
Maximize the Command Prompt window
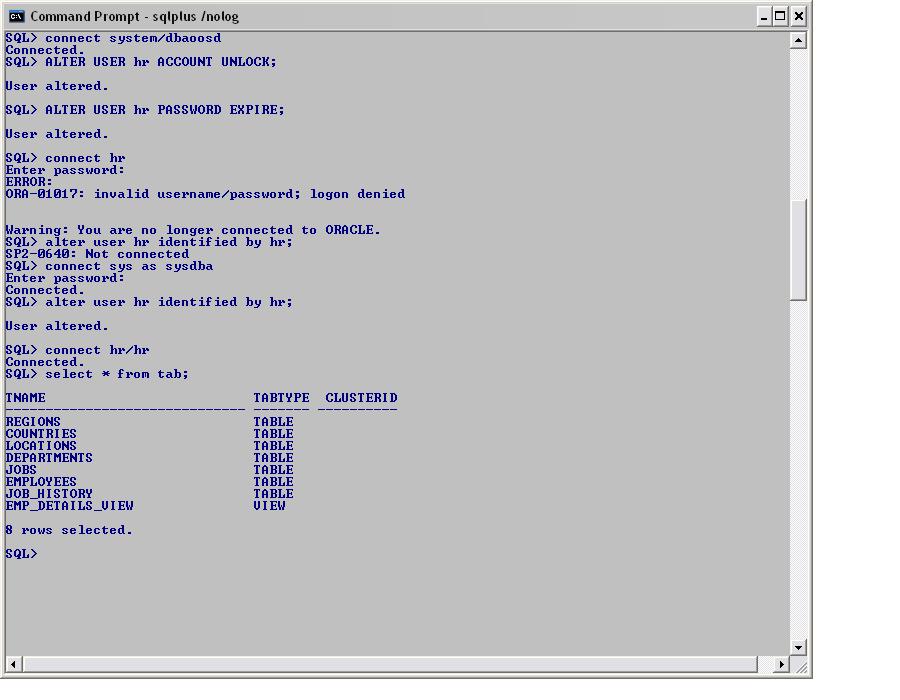781,16
